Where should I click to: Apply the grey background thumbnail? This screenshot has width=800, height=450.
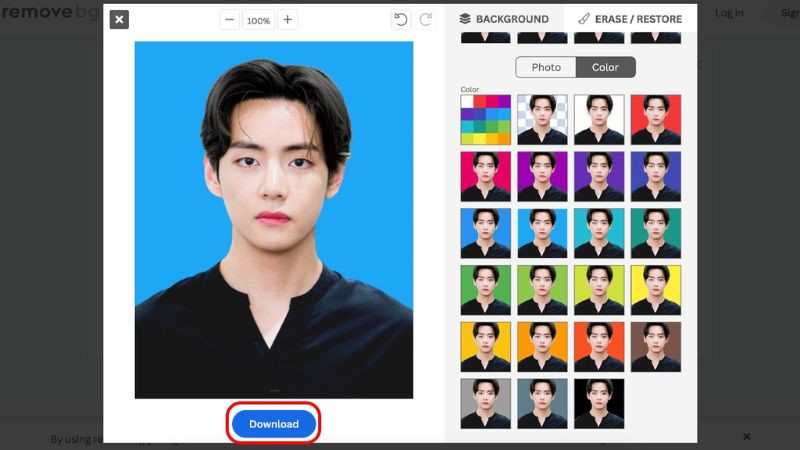(x=486, y=404)
